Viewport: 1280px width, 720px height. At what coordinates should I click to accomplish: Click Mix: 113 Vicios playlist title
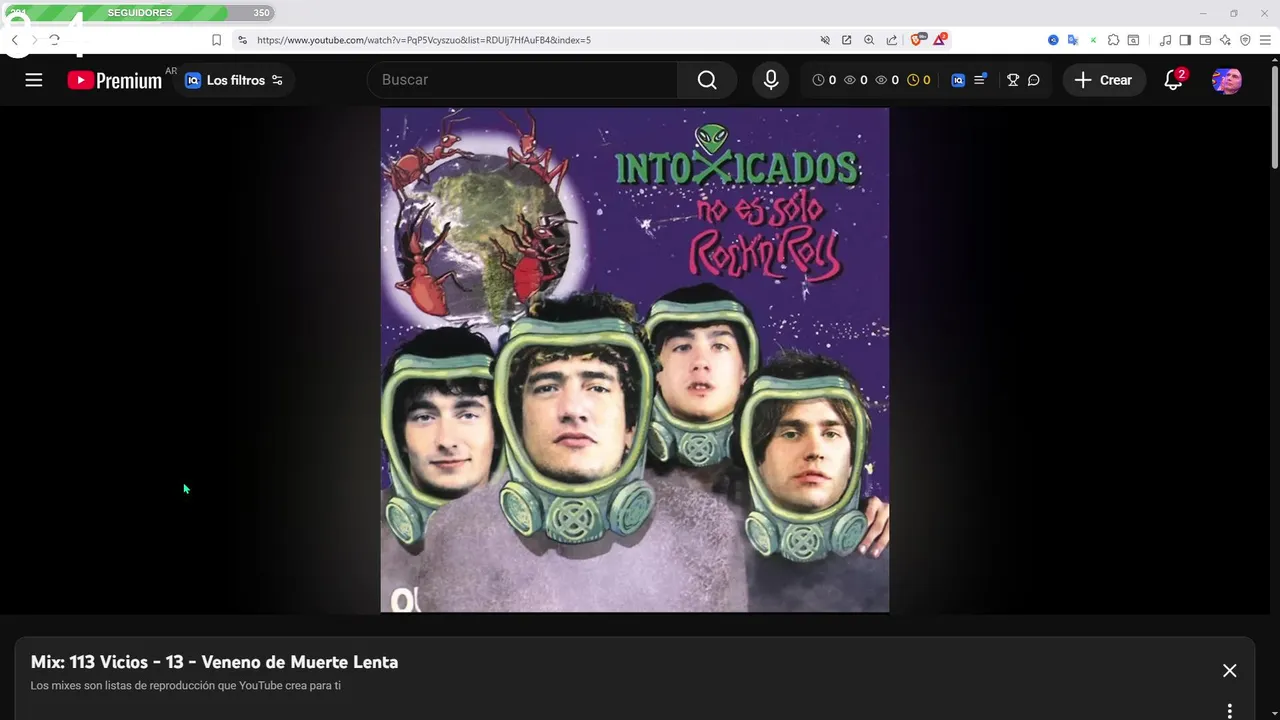(x=214, y=662)
